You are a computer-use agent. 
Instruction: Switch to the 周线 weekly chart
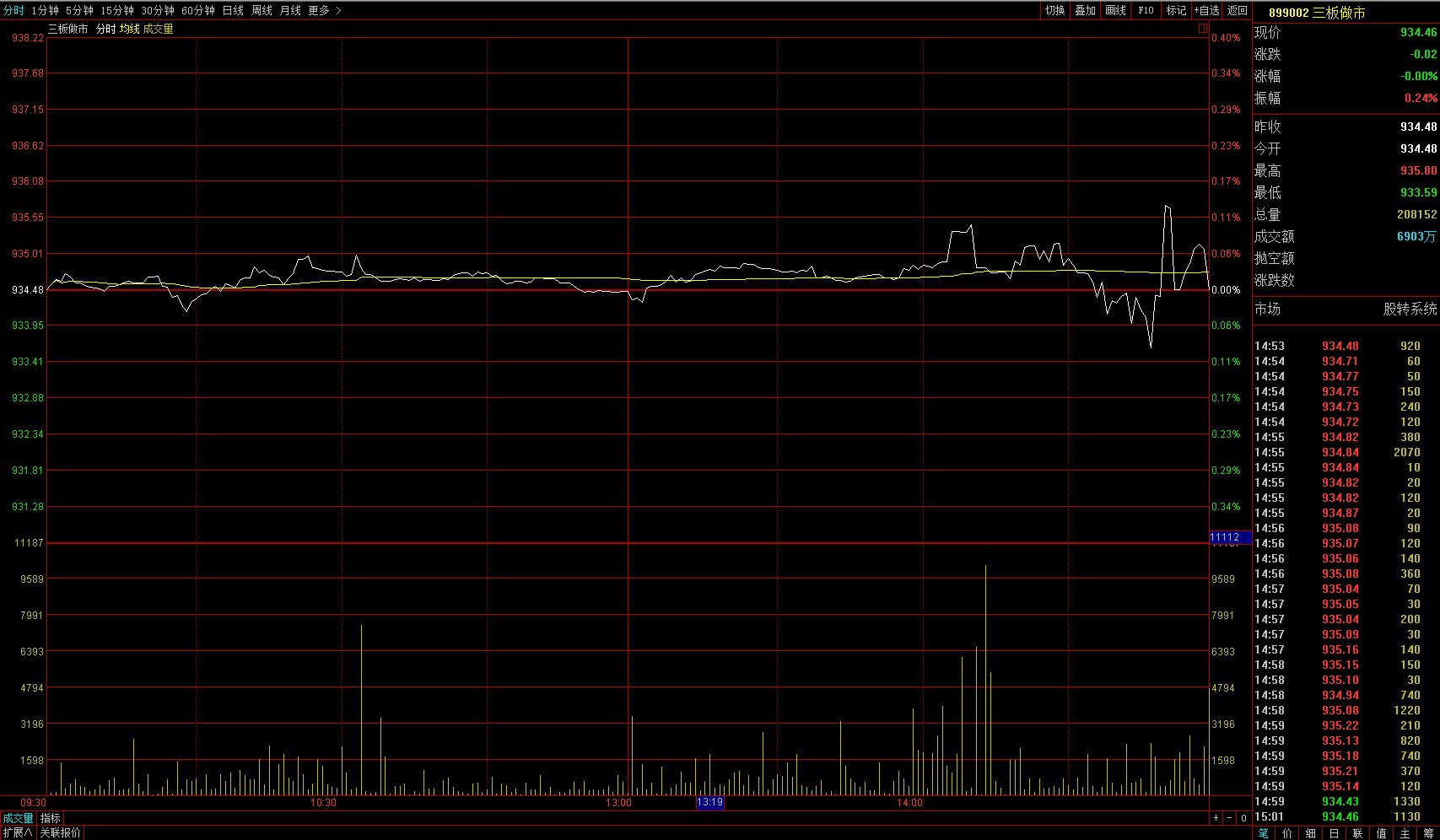(x=262, y=10)
